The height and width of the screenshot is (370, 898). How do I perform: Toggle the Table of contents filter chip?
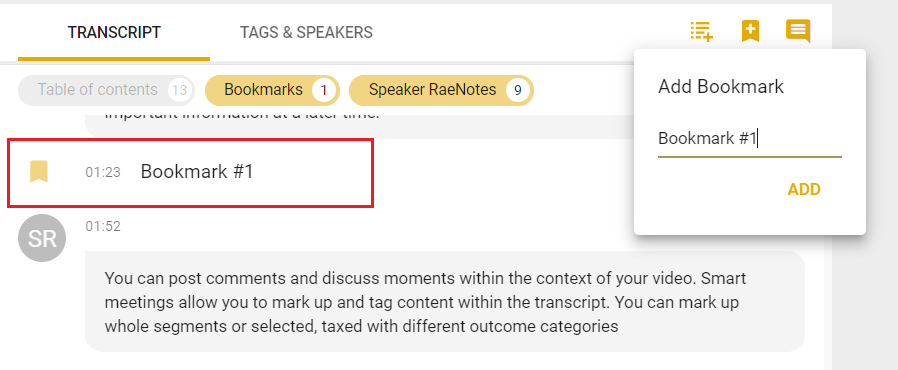[x=107, y=90]
